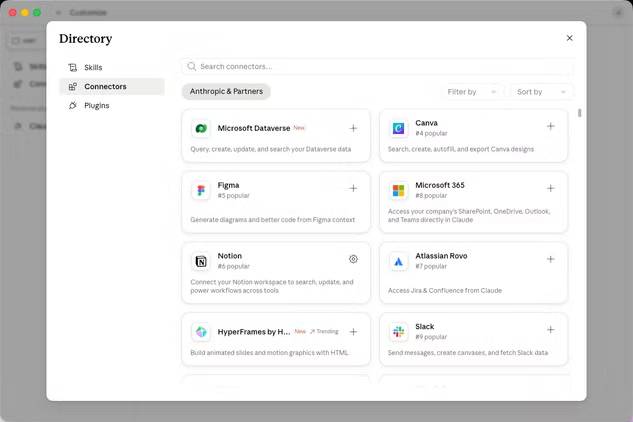Open the Plugins section
633x422 pixels.
[112, 105]
